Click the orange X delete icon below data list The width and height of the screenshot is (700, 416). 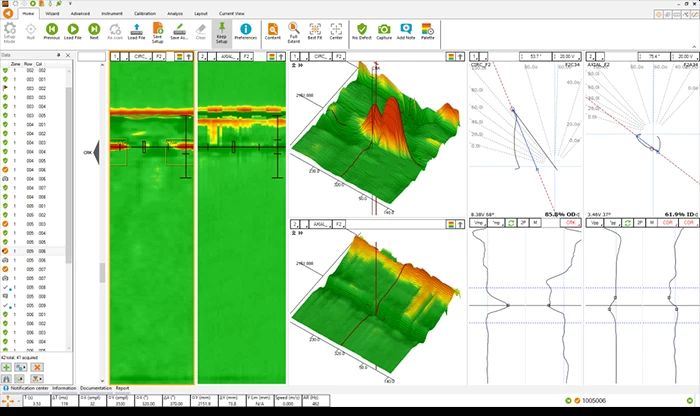coord(37,367)
